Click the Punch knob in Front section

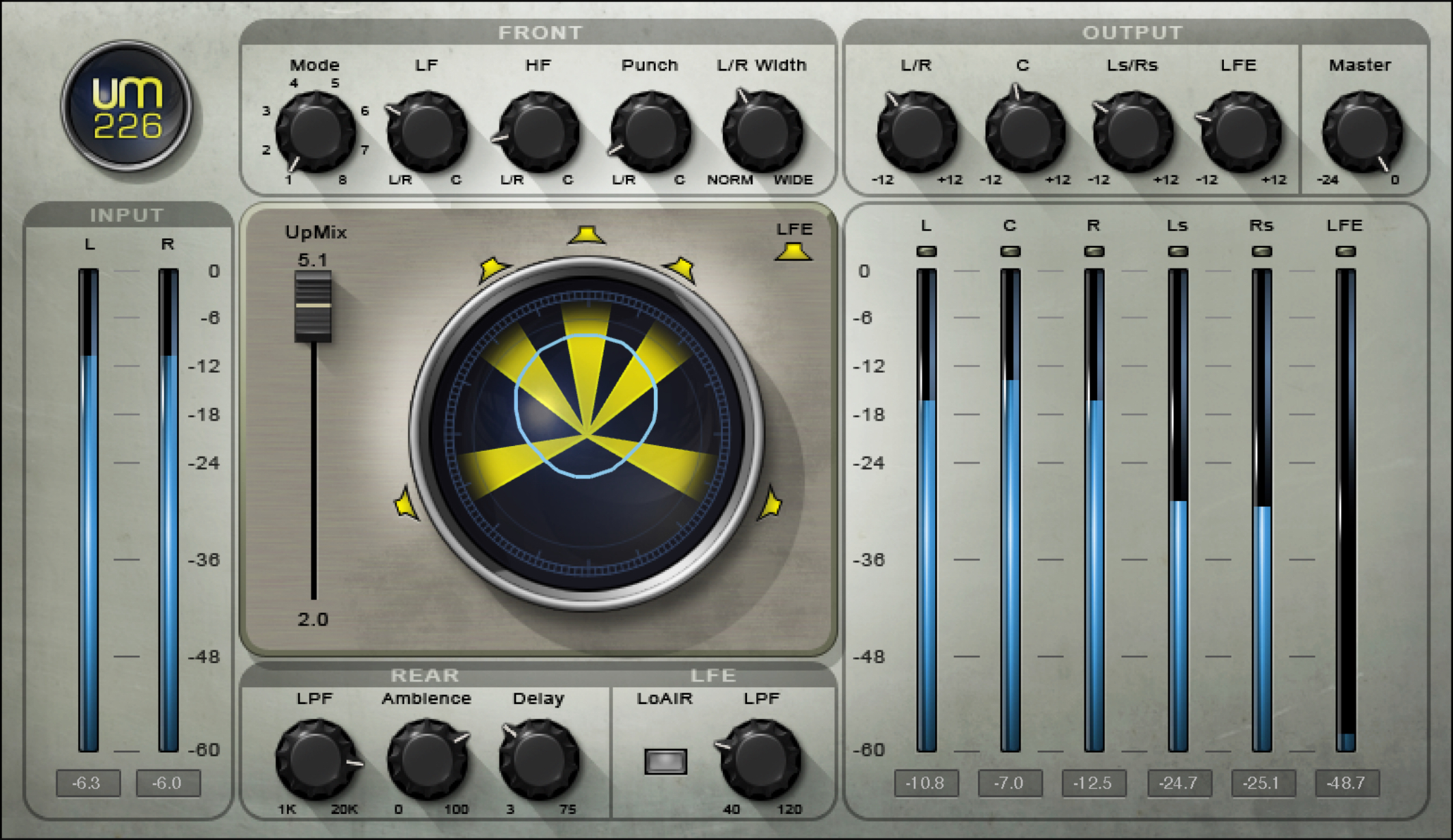tap(650, 132)
